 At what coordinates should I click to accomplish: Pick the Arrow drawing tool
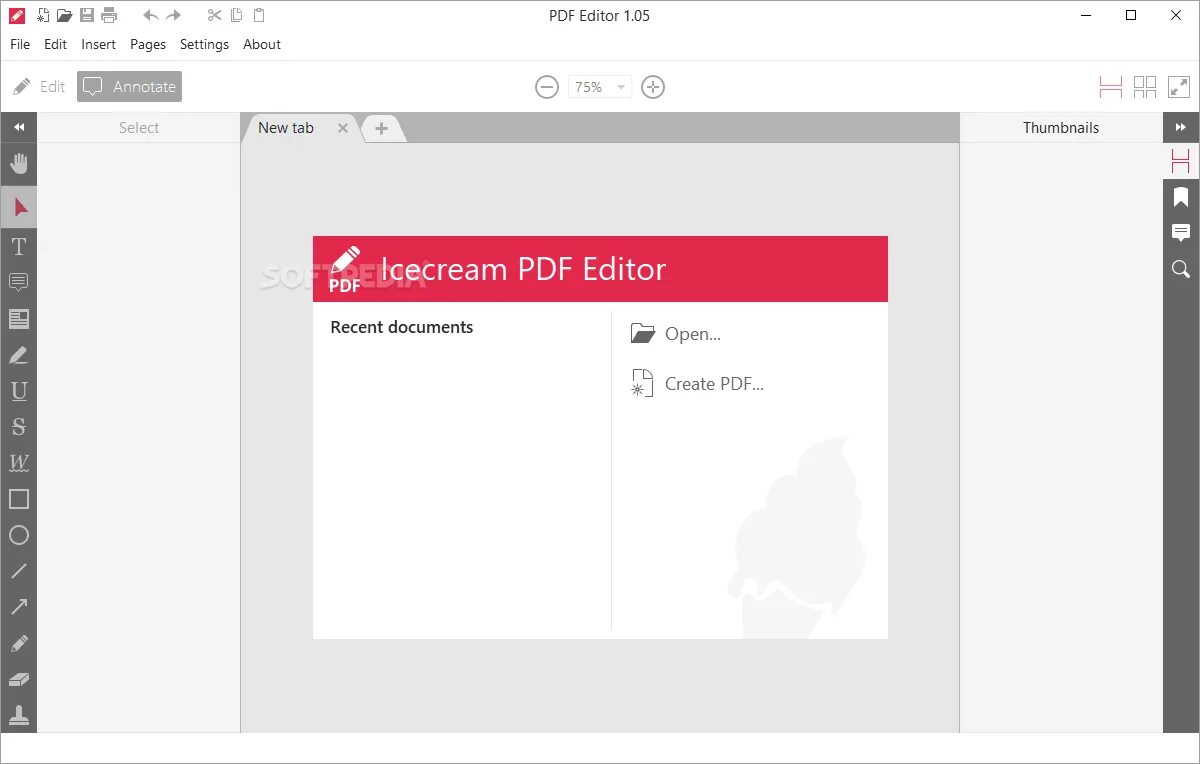click(18, 607)
